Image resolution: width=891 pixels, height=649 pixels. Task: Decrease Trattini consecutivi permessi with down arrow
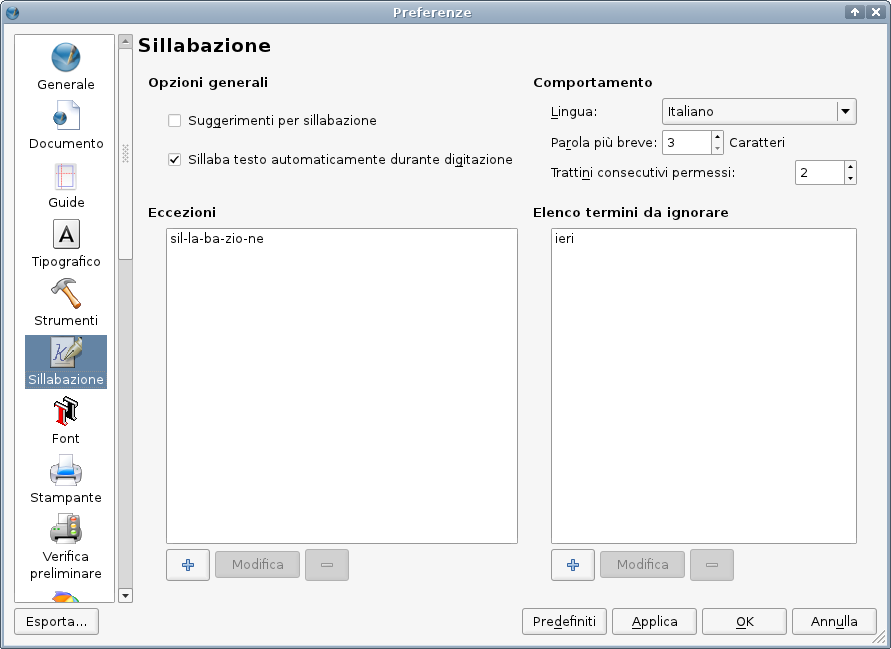click(x=850, y=179)
